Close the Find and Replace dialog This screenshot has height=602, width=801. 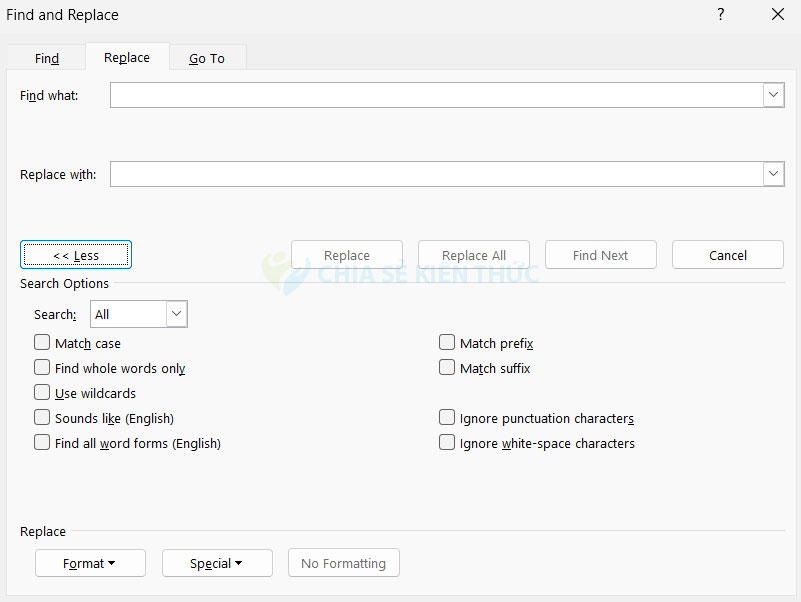tap(777, 15)
